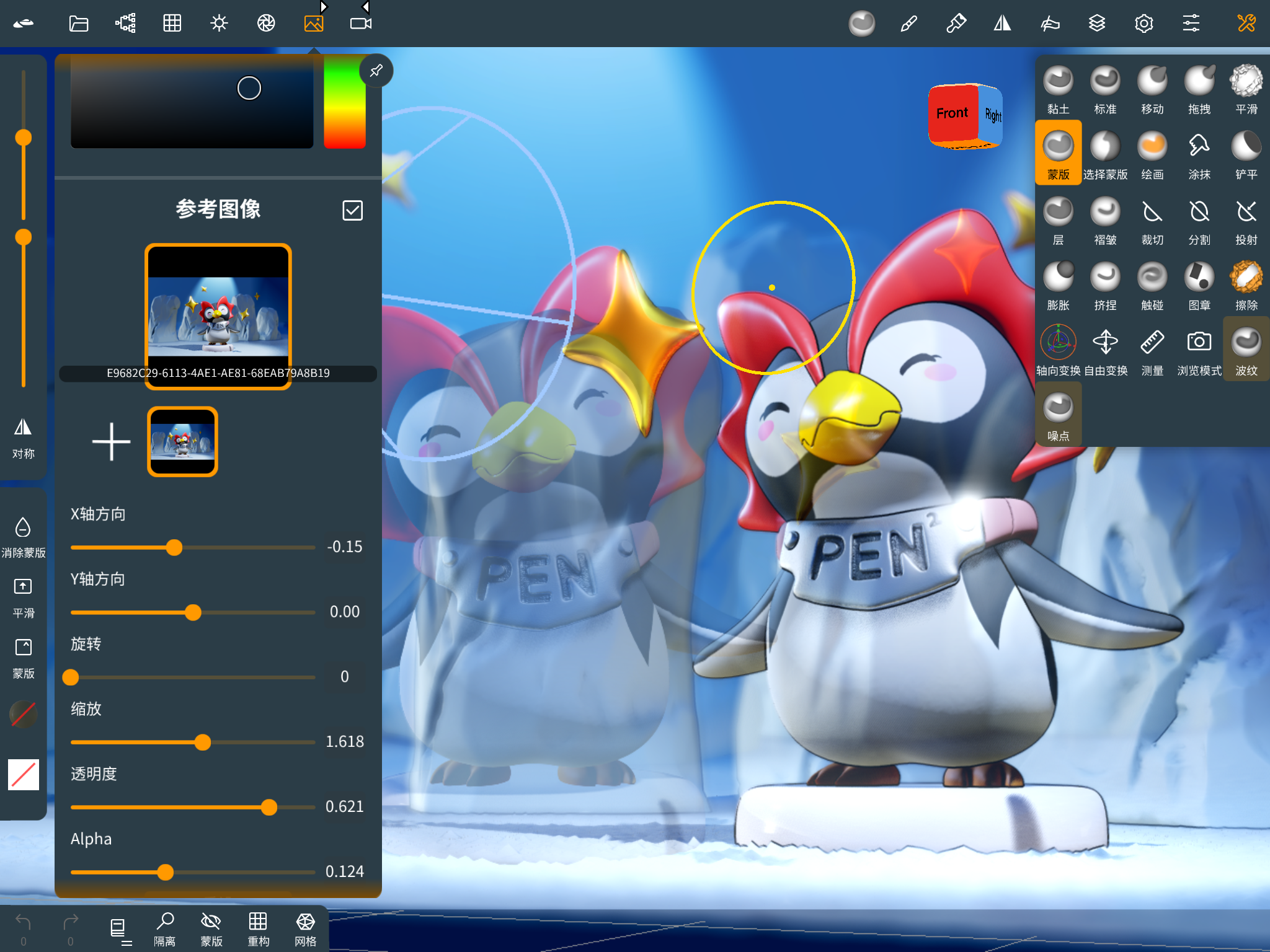1270x952 pixels.
Task: Select the 黏土 (Clay) sculpting tool
Action: (1059, 81)
